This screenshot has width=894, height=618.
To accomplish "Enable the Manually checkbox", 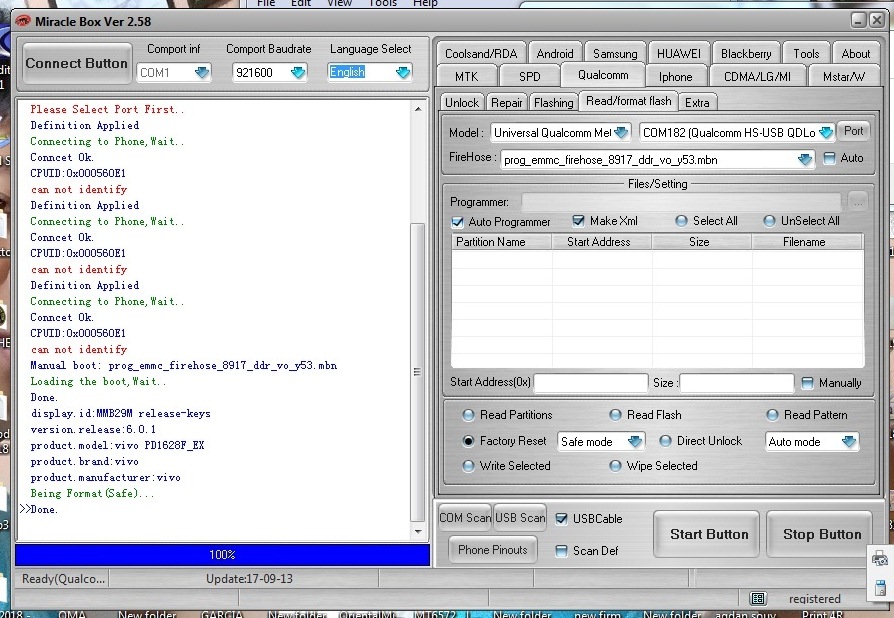I will (x=807, y=383).
